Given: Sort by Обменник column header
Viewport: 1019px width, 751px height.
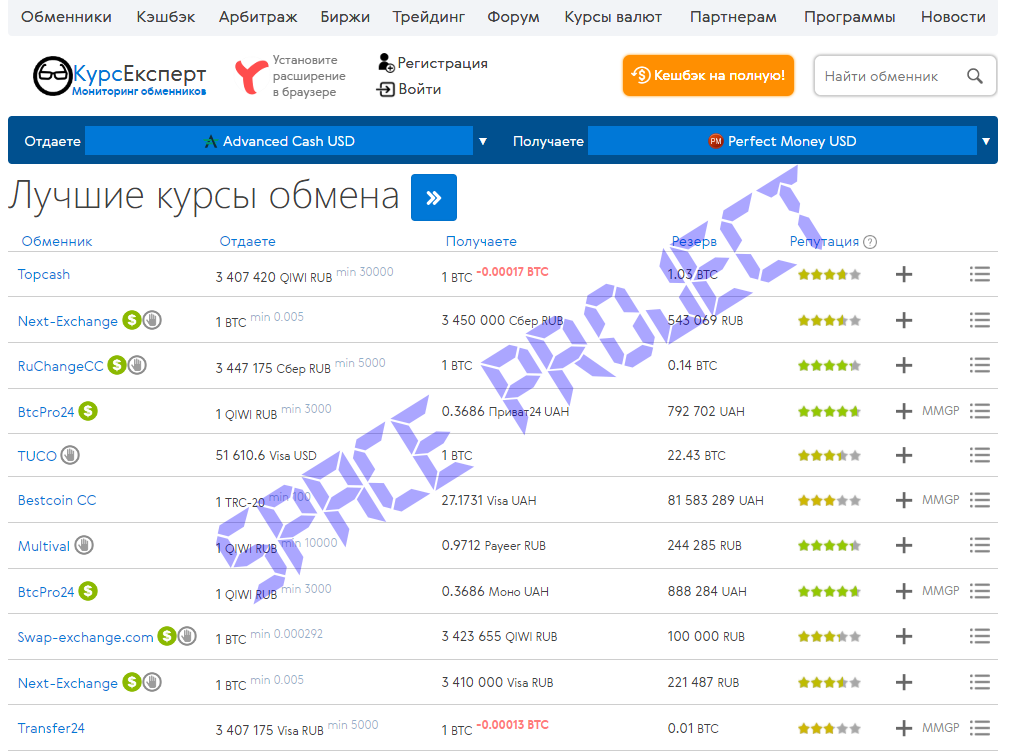Looking at the screenshot, I should 57,242.
